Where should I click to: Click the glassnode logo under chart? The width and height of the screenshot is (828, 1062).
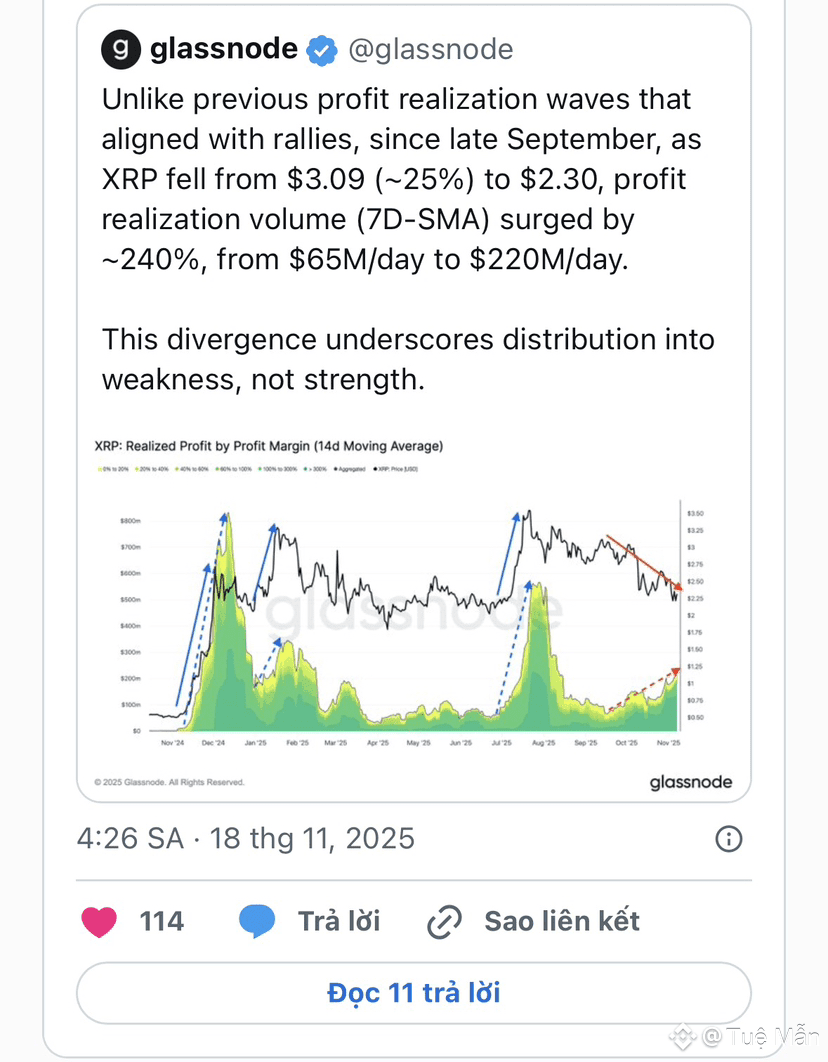(x=691, y=782)
